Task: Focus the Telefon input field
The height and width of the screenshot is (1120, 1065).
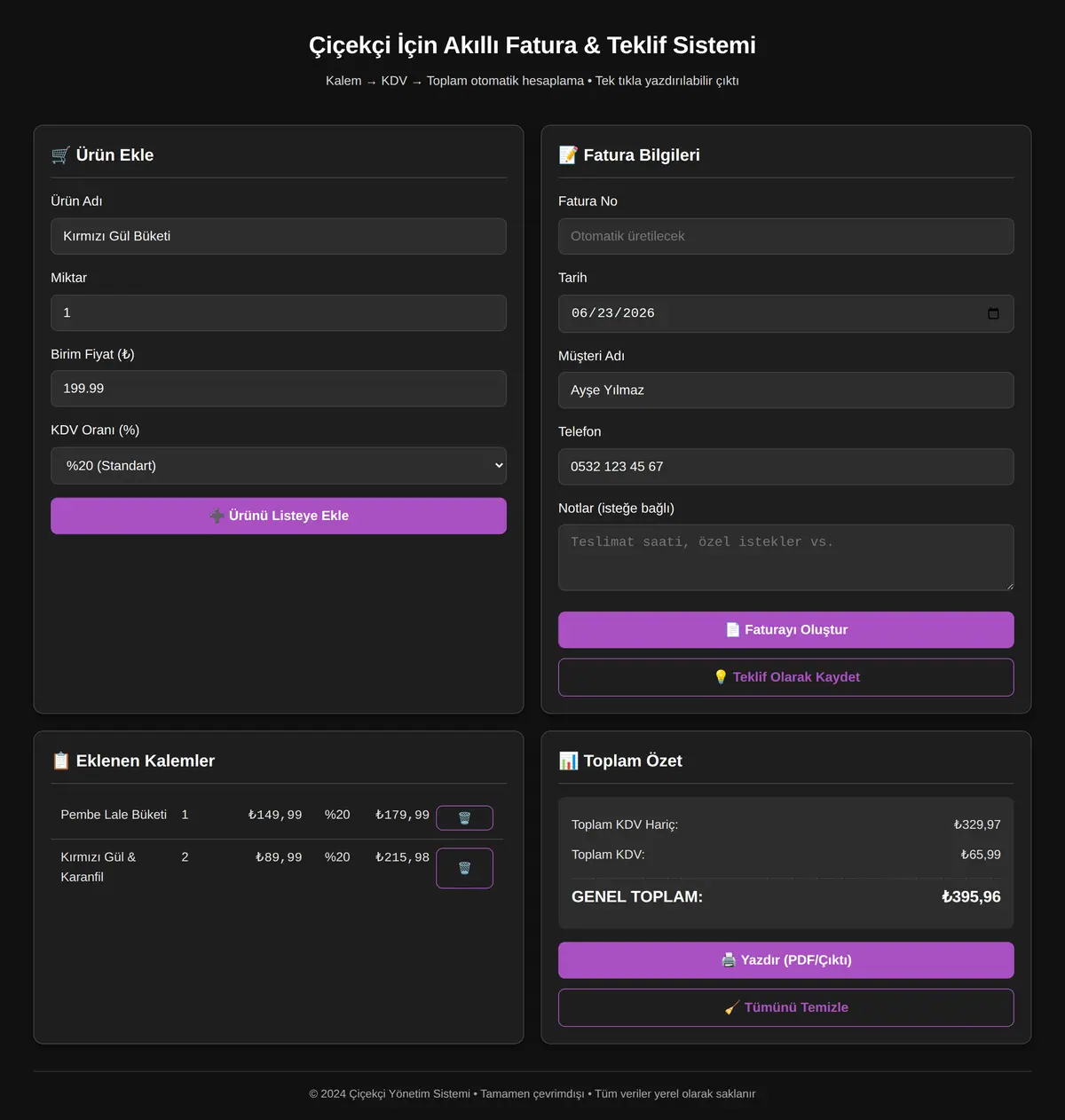Action: [x=786, y=467]
